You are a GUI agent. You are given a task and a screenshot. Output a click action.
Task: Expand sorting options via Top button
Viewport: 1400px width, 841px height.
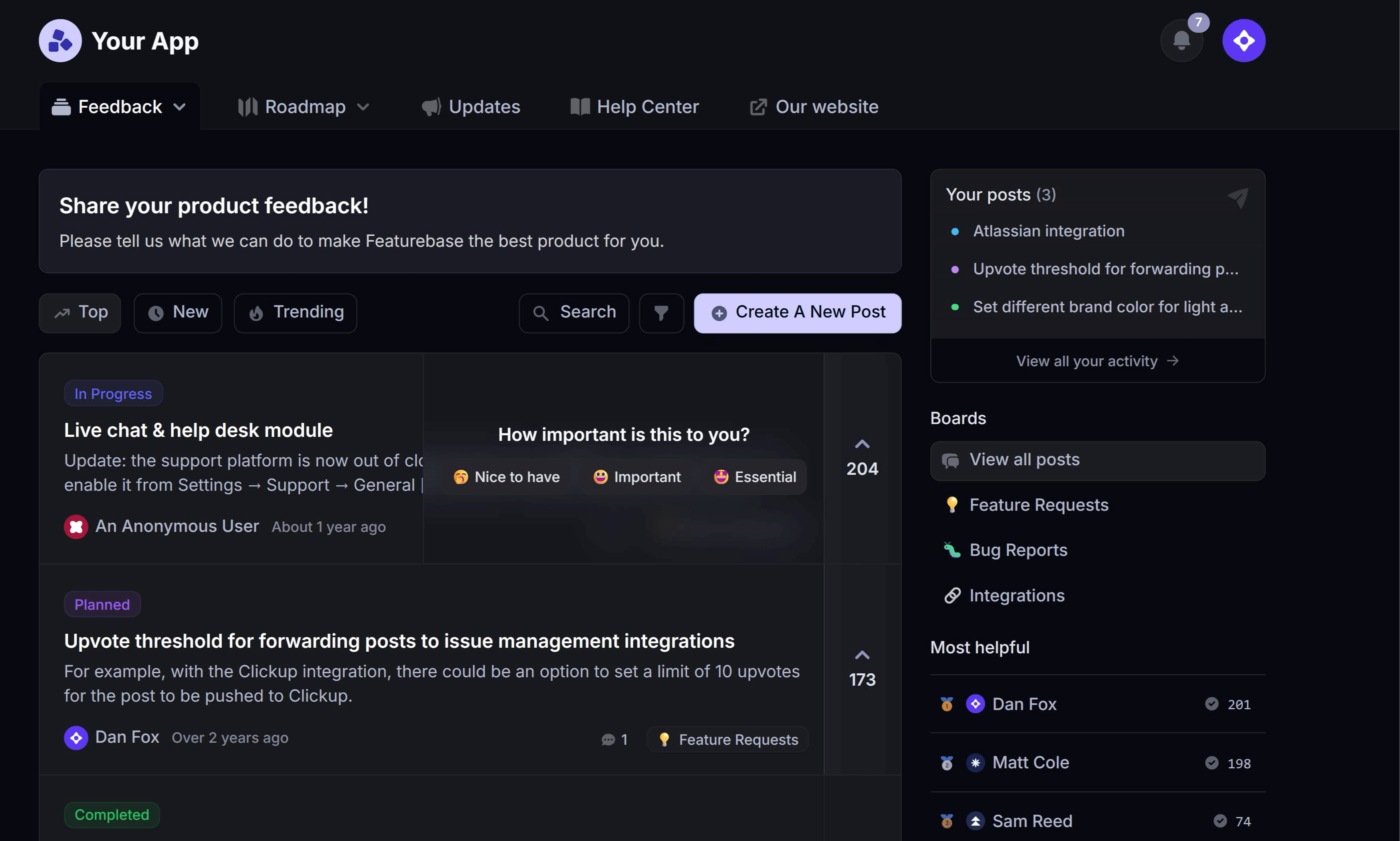[79, 312]
